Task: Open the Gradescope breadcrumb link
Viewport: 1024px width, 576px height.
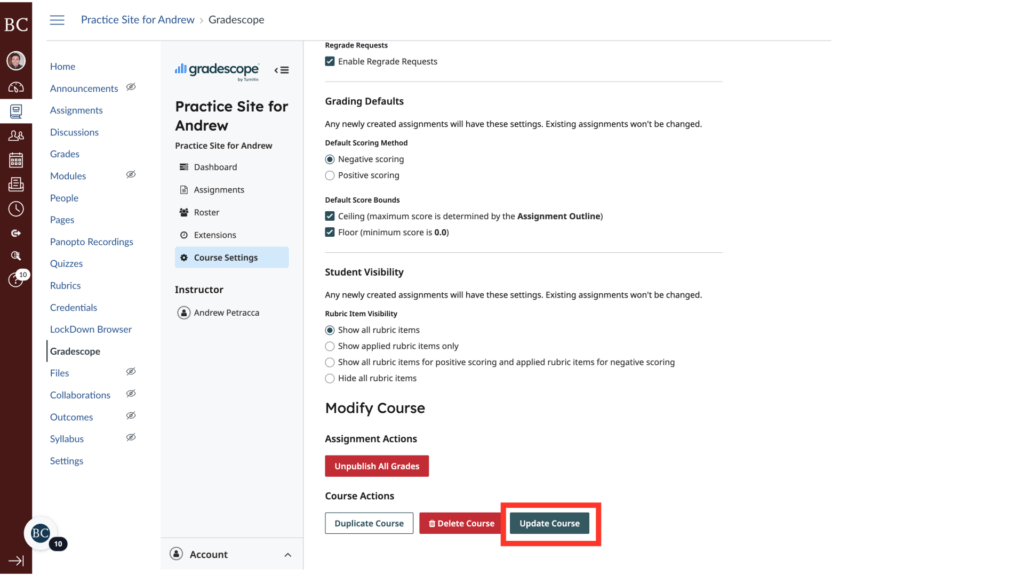Action: click(x=236, y=19)
